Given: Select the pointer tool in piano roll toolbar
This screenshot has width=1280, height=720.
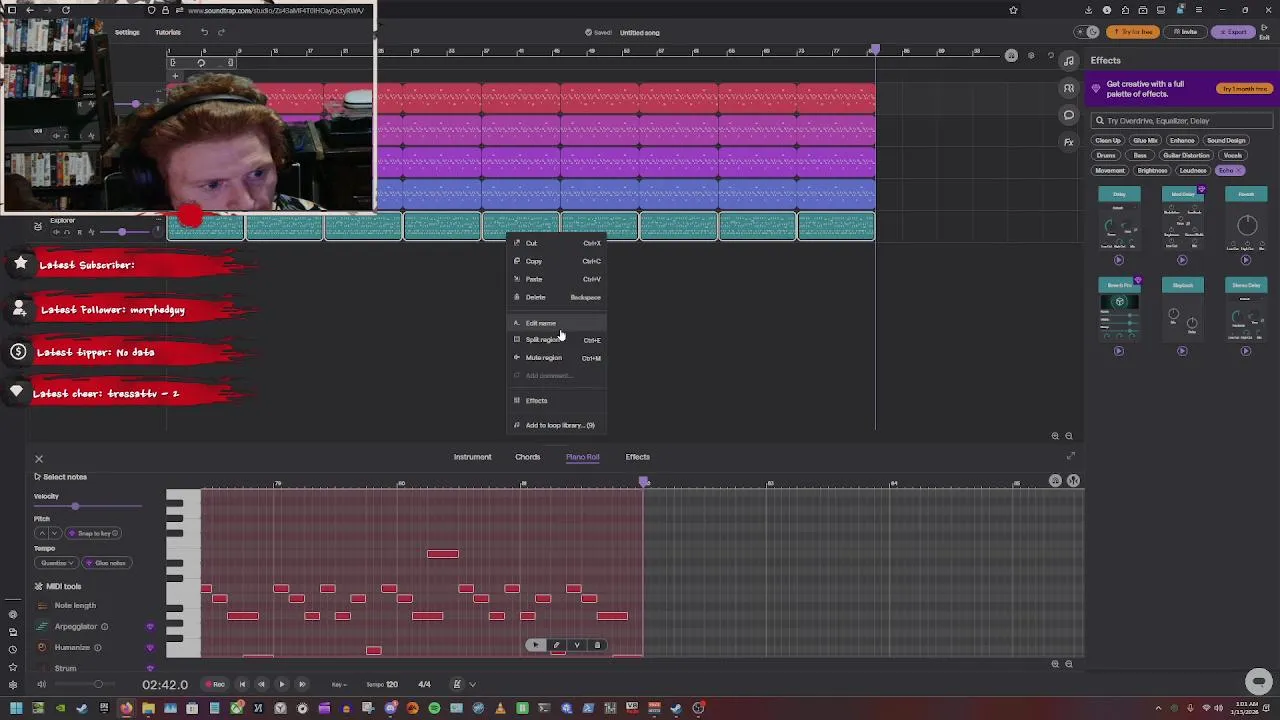Looking at the screenshot, I should coord(536,645).
